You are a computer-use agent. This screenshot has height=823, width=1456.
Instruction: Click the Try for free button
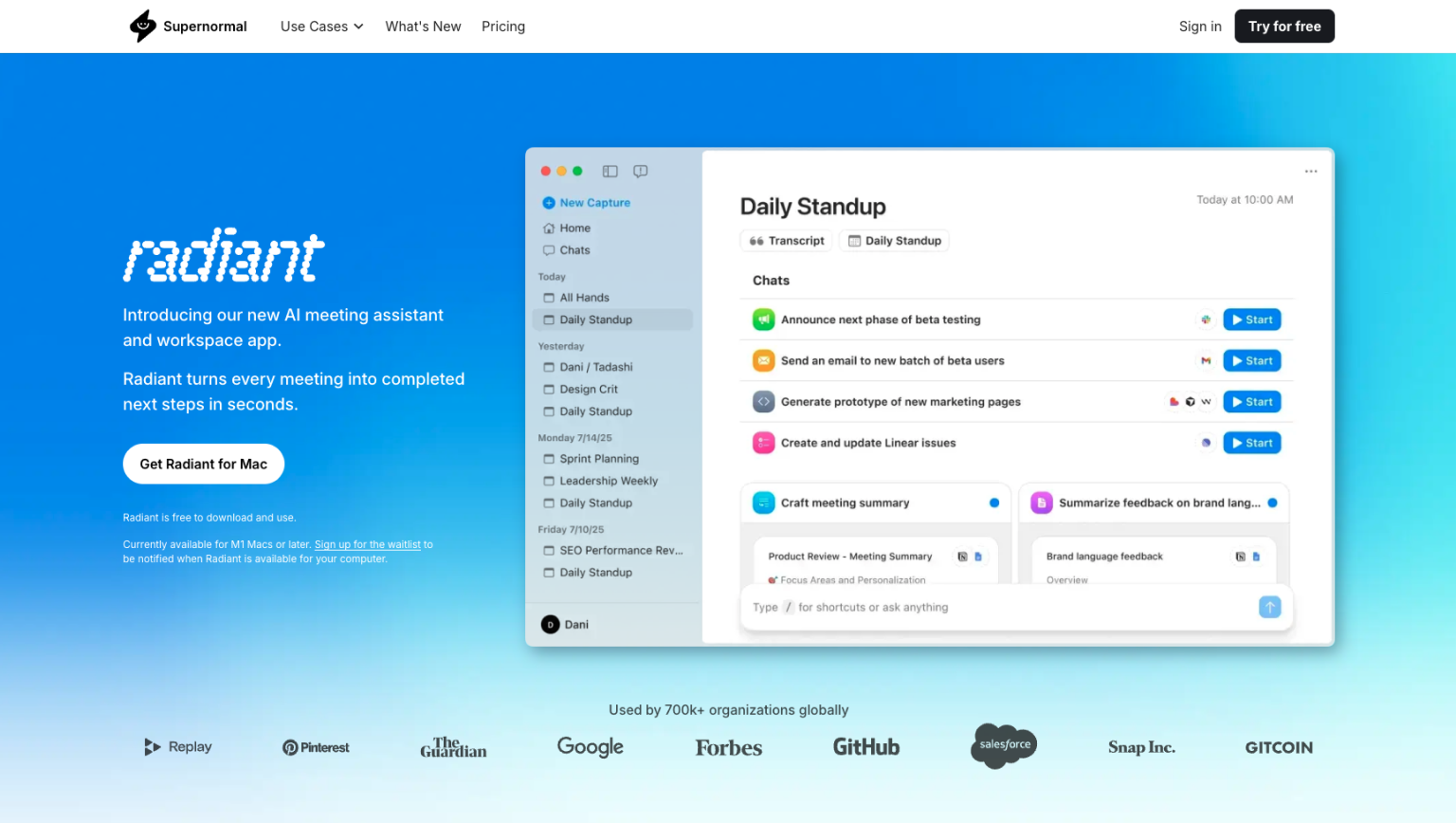click(1284, 27)
